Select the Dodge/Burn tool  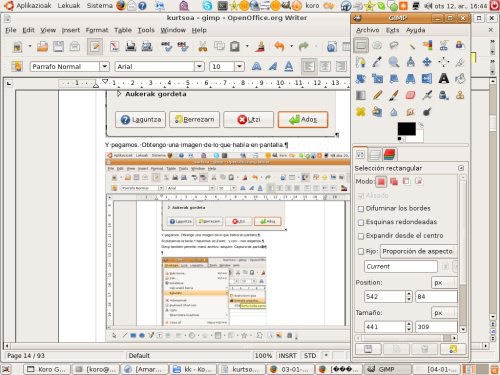pyautogui.click(x=427, y=112)
